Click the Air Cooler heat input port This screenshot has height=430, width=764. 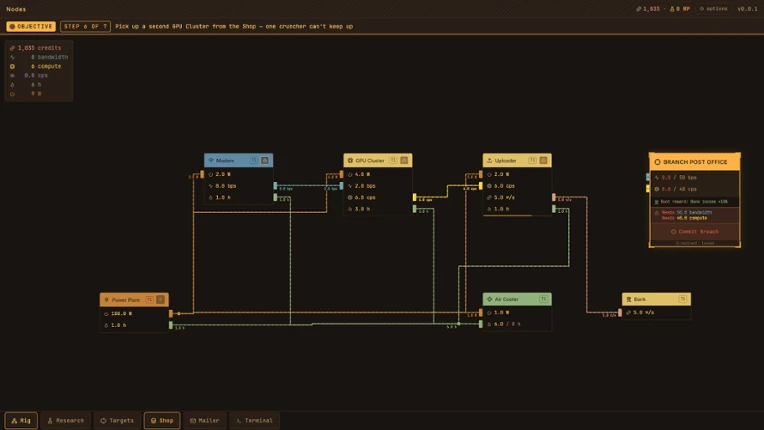tap(481, 324)
